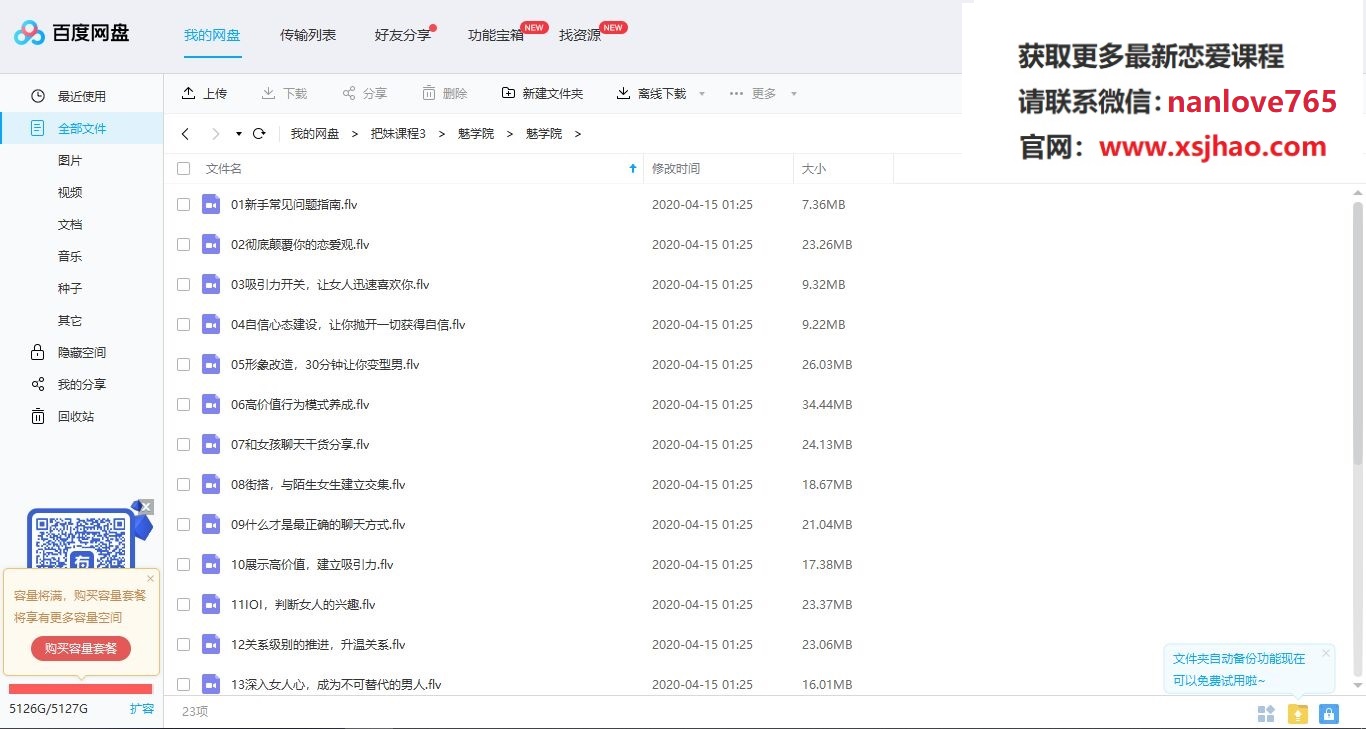Open the 找资源 tab

click(580, 35)
